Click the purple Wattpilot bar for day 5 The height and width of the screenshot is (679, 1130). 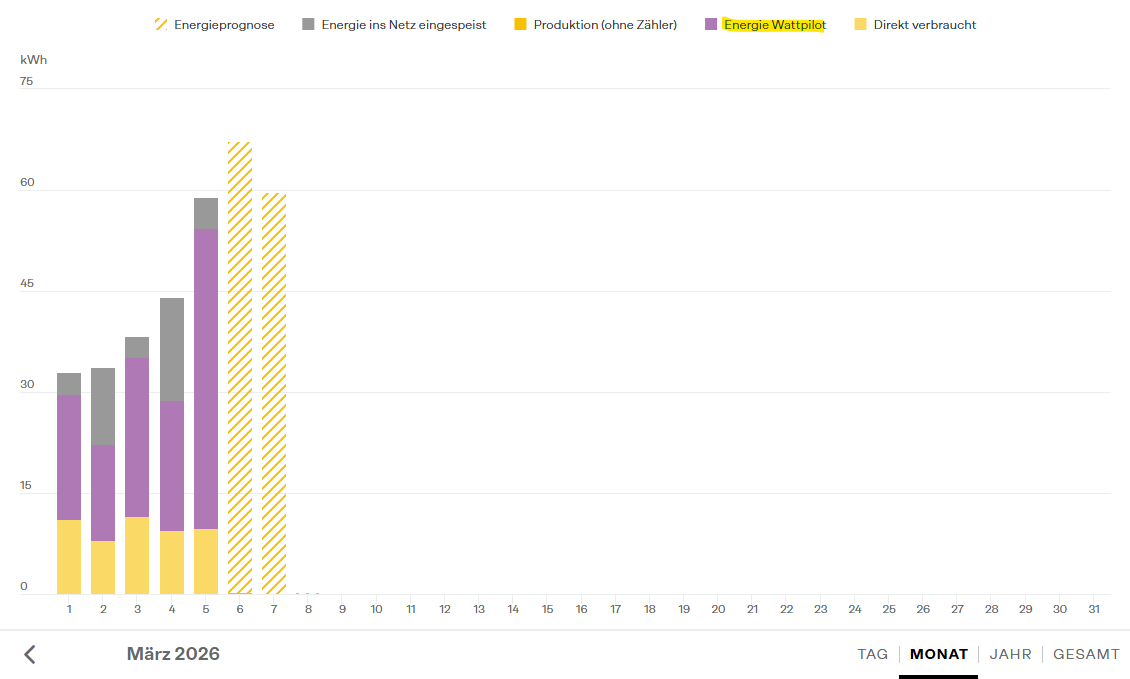coord(206,378)
